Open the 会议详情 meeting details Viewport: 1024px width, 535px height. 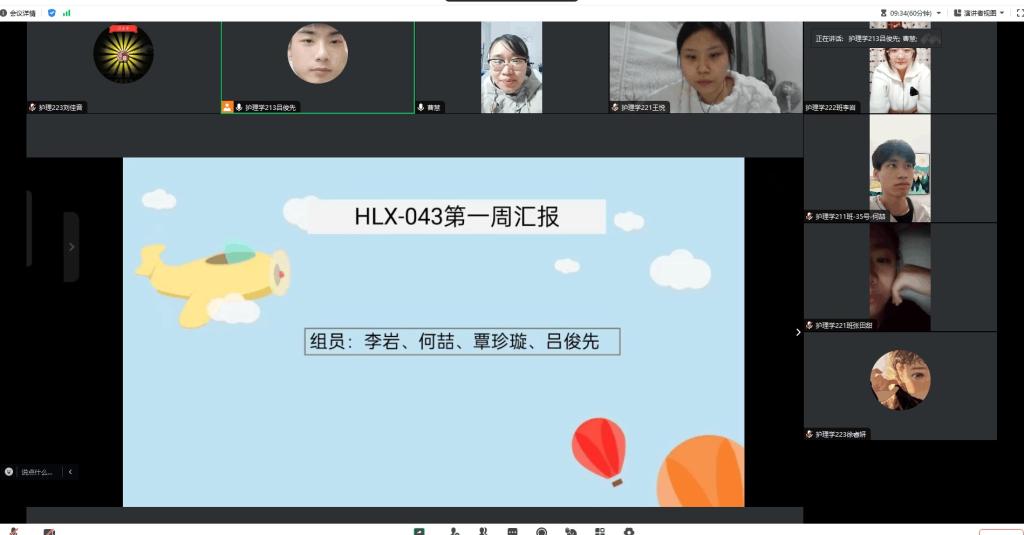pos(21,13)
